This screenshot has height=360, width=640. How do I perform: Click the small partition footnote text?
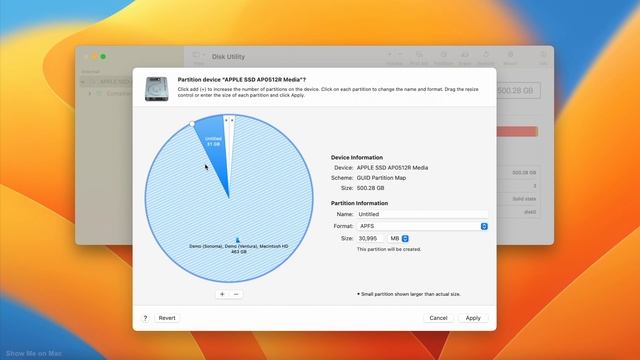[409, 294]
